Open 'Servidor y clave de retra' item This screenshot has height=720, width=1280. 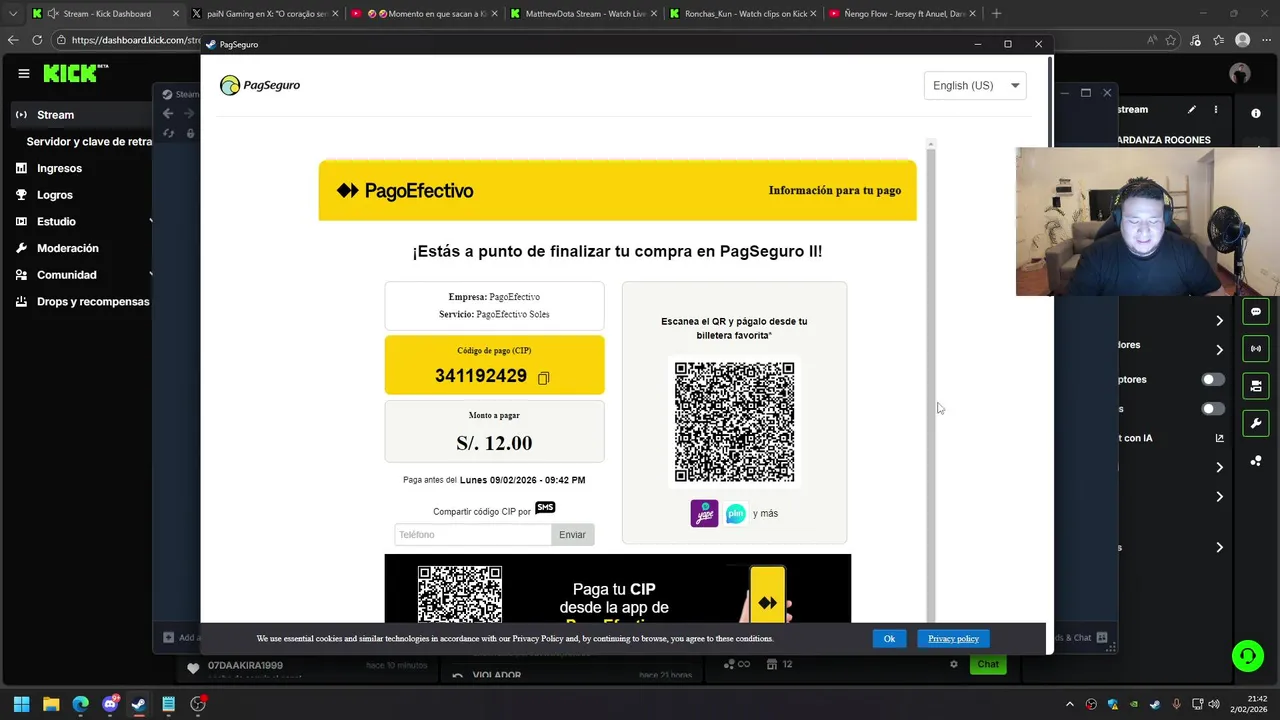coord(89,142)
